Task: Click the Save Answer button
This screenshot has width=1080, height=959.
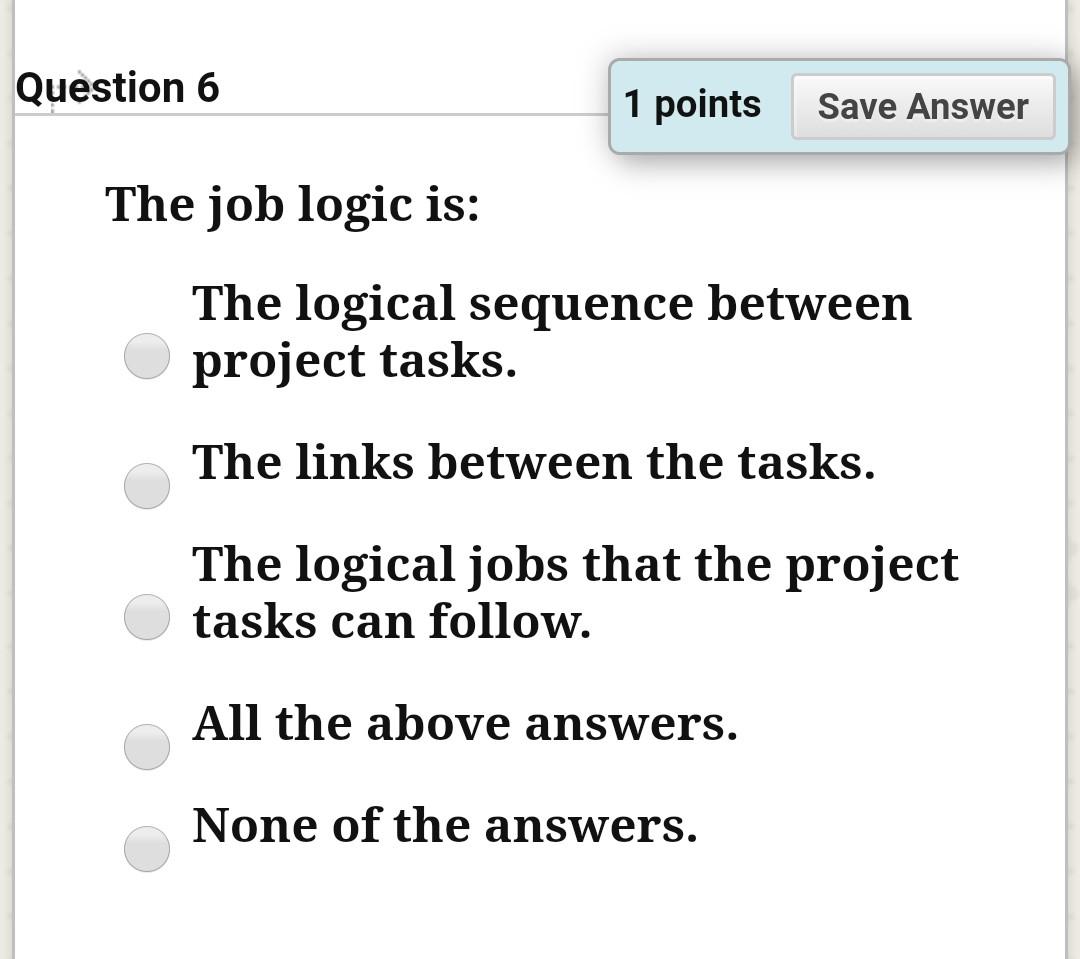Action: tap(922, 106)
